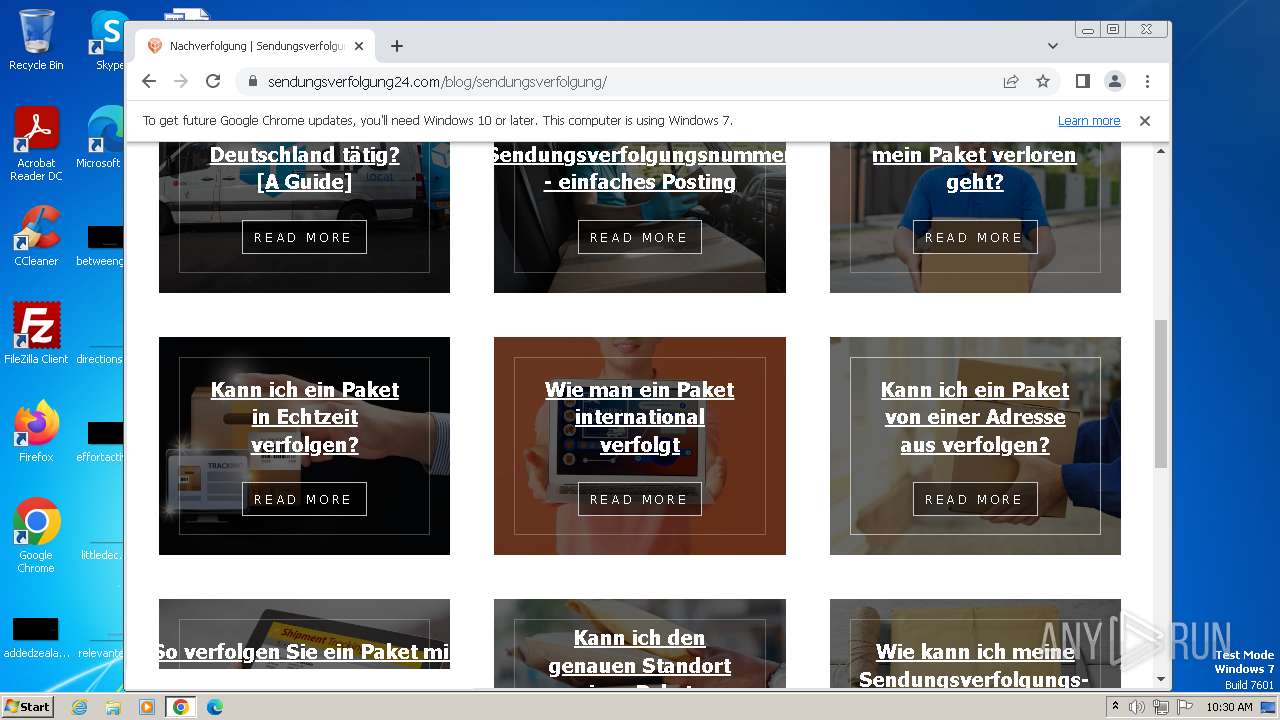Share this page icon in address bar
Viewport: 1280px width, 720px height.
point(1011,81)
